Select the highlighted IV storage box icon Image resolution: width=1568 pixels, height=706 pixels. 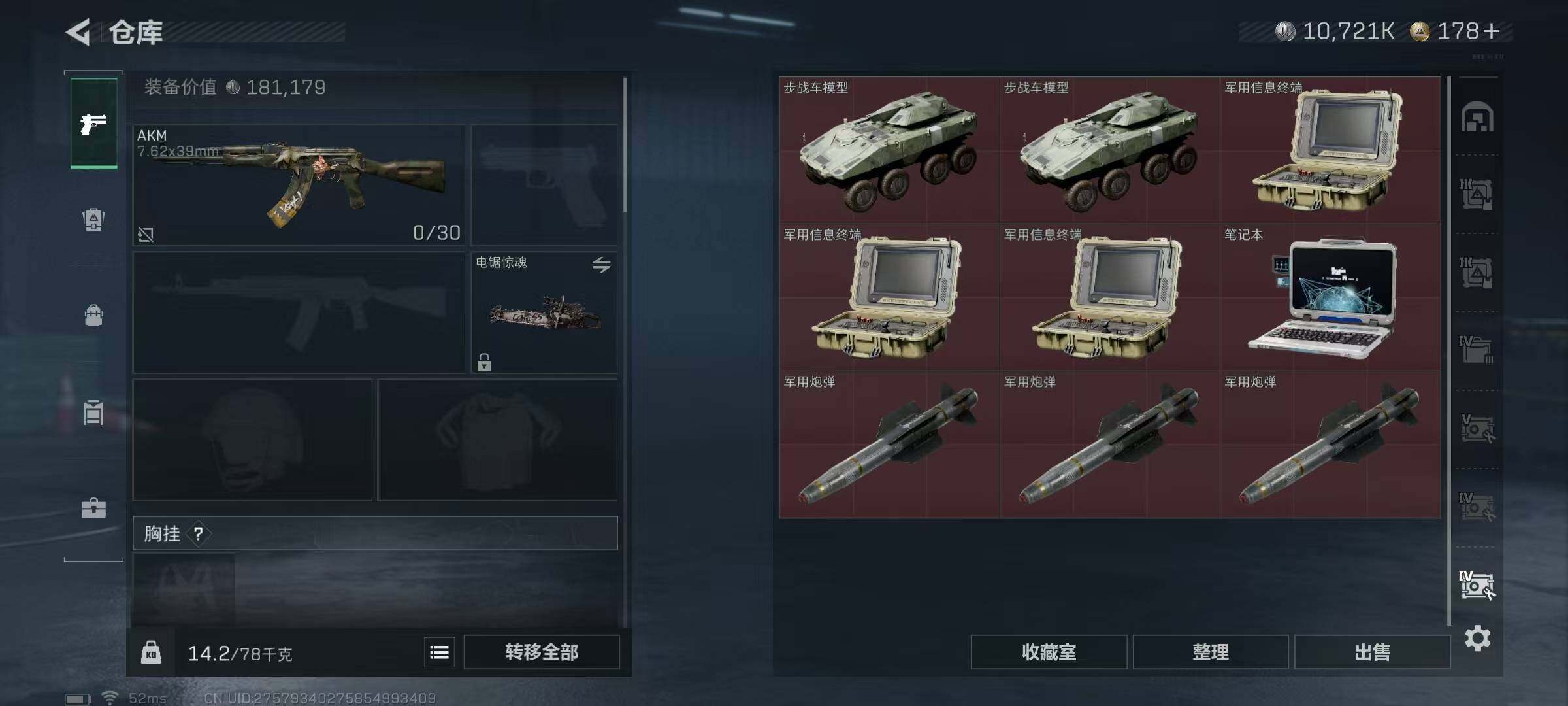(x=1477, y=585)
